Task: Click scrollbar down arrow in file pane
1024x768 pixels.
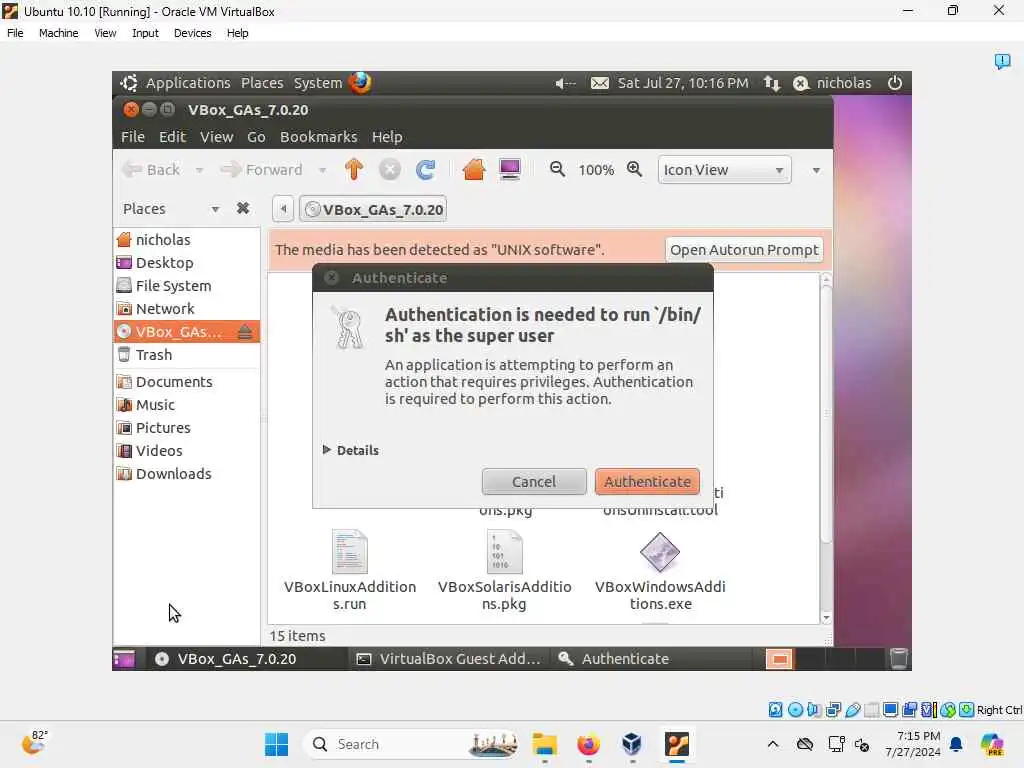Action: coord(826,617)
